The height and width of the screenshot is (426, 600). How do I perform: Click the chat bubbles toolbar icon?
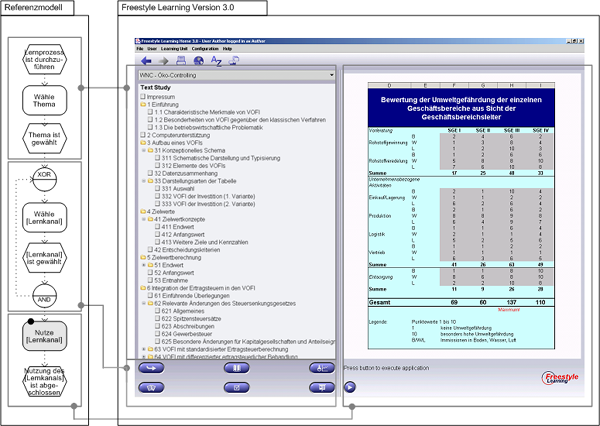tap(234, 60)
